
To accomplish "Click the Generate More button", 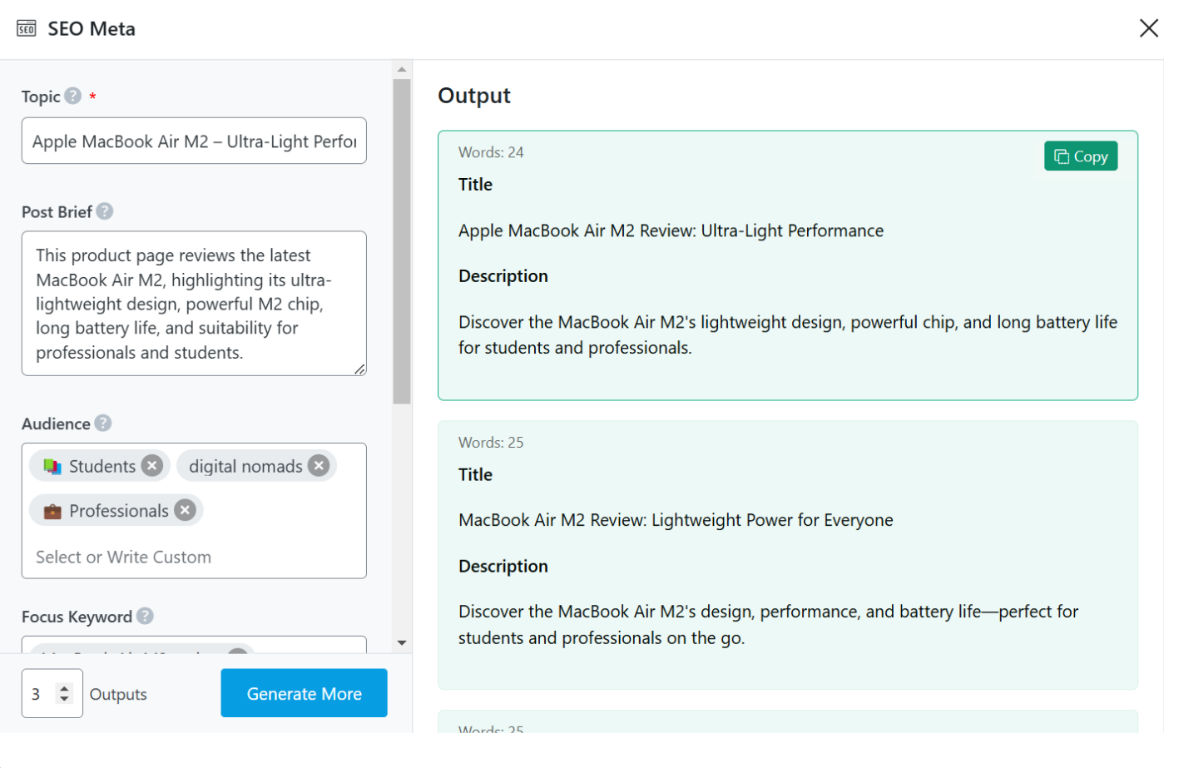I will tap(304, 694).
